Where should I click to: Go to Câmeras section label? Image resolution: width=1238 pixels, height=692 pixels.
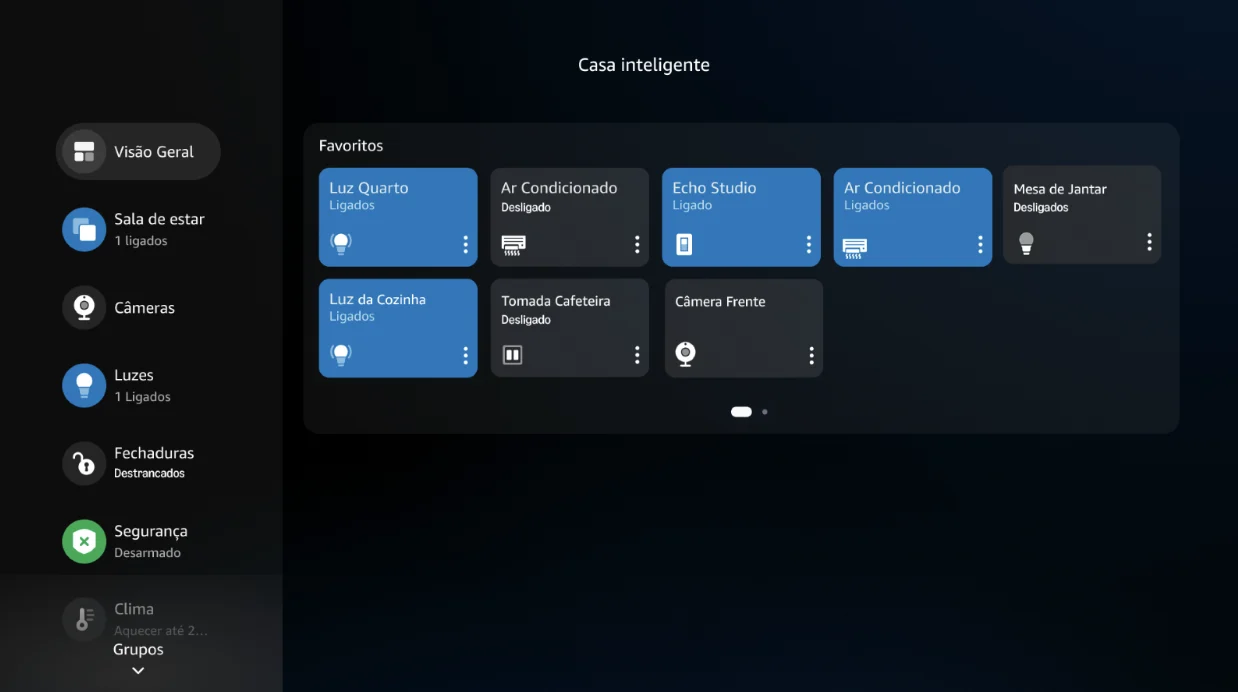coord(144,308)
